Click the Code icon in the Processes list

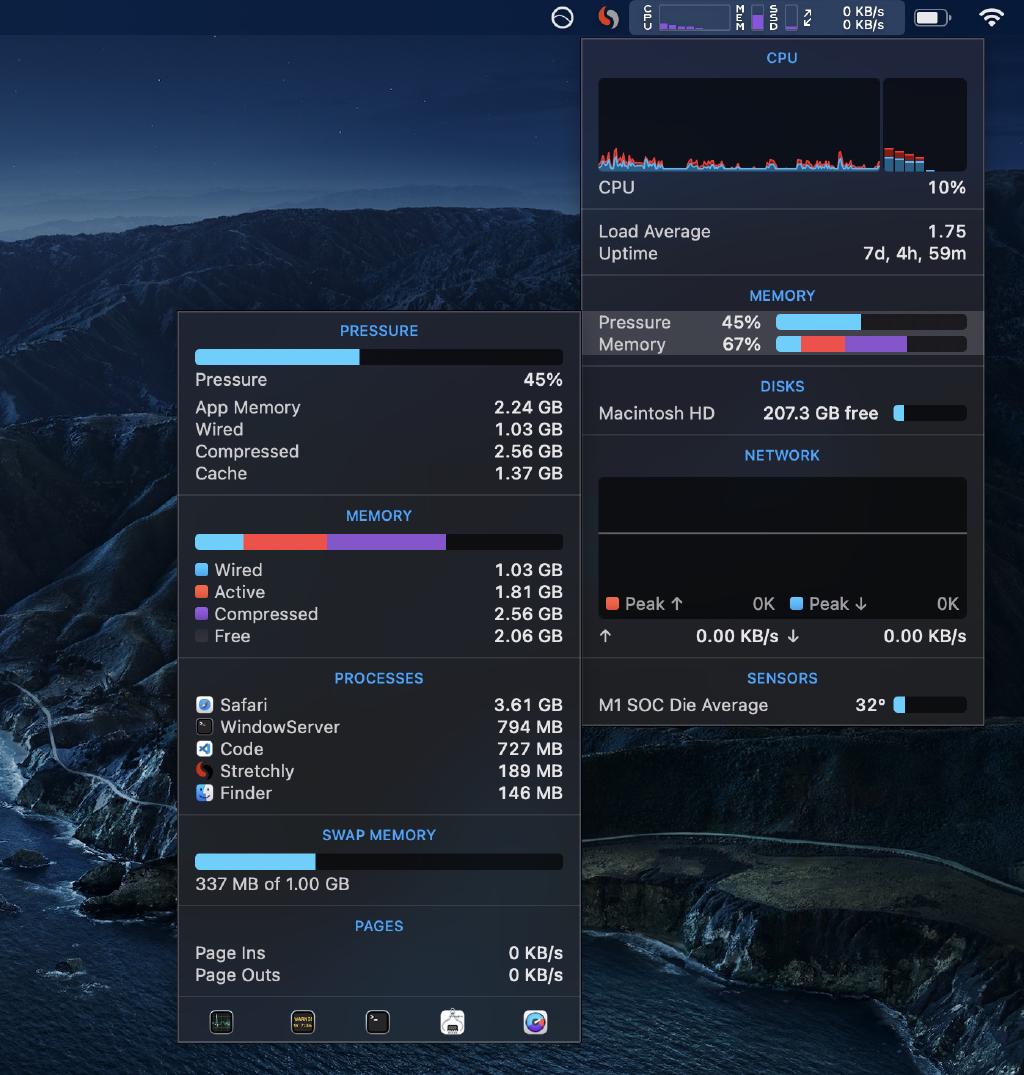tap(205, 749)
